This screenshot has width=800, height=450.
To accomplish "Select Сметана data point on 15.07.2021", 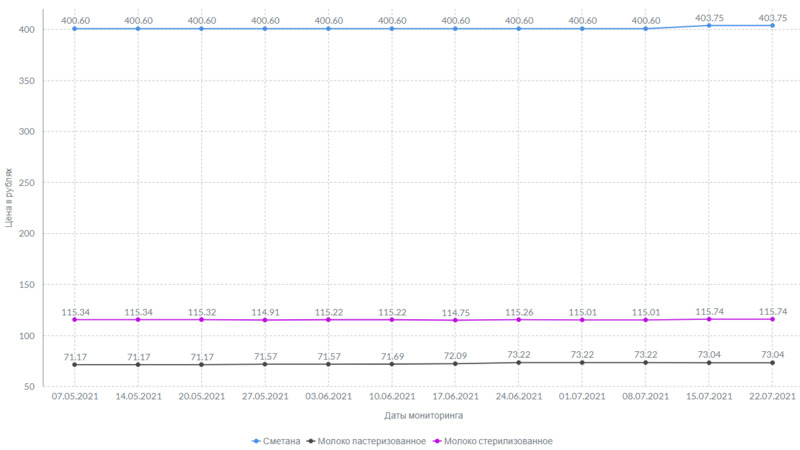I will 709,25.
